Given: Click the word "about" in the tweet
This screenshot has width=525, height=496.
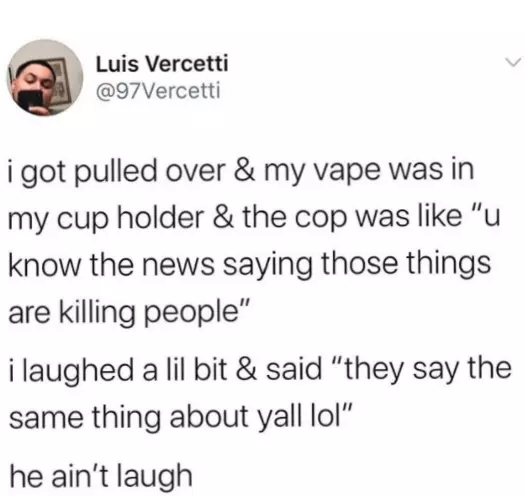Looking at the screenshot, I should 209,416.
